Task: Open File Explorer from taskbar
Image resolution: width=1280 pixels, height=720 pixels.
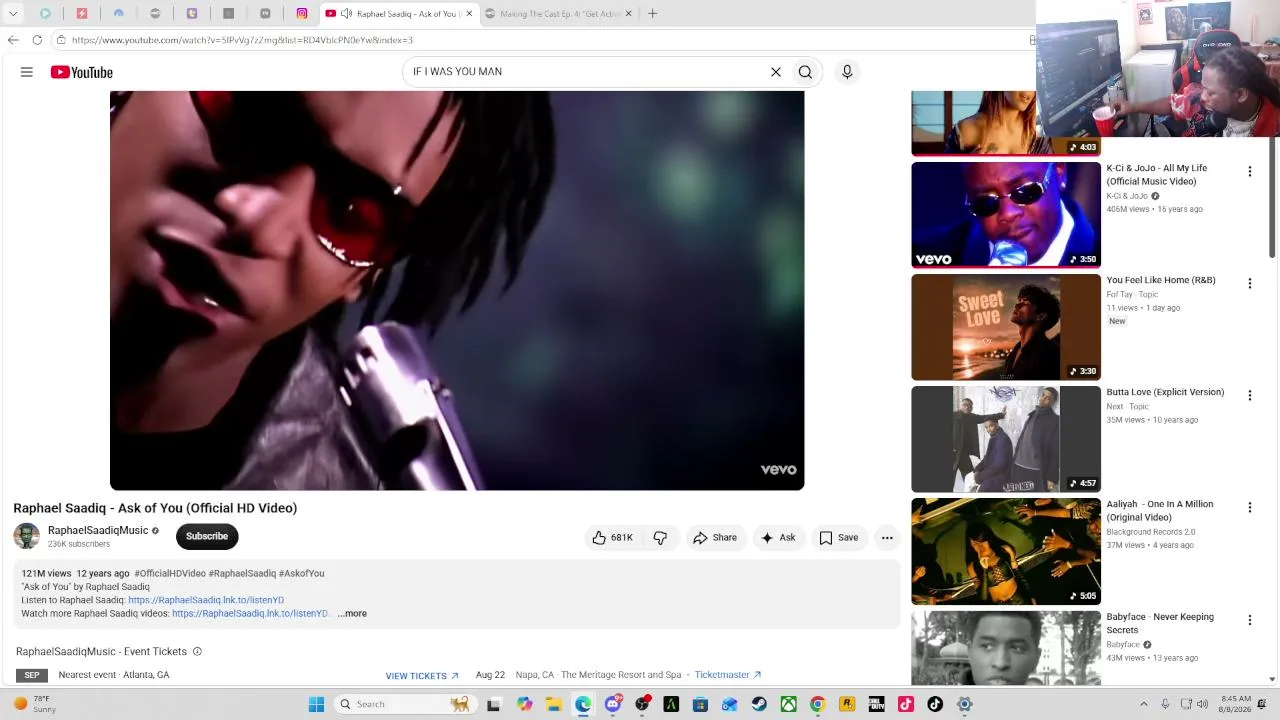Action: [x=553, y=704]
